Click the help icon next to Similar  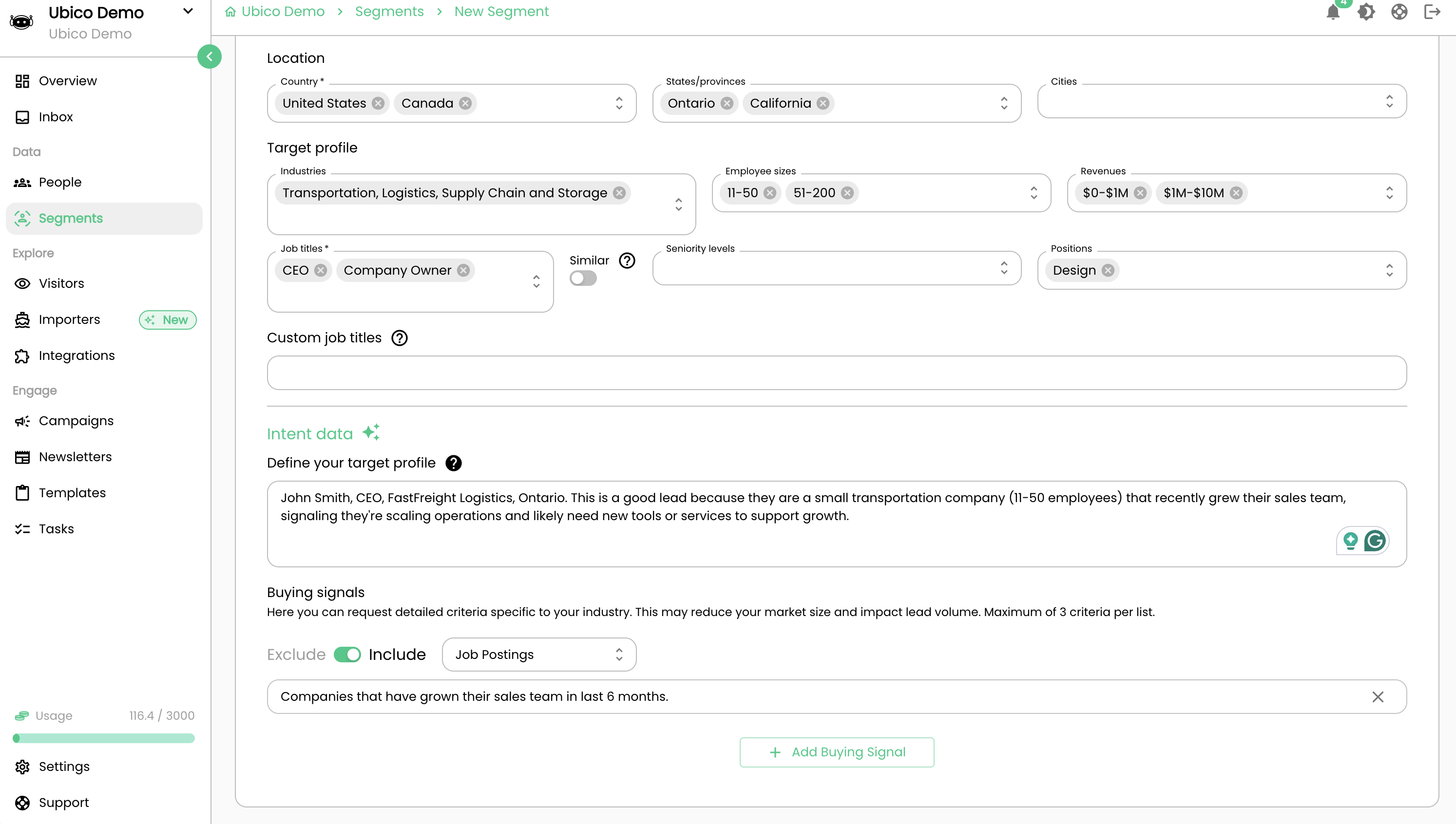[x=627, y=261]
